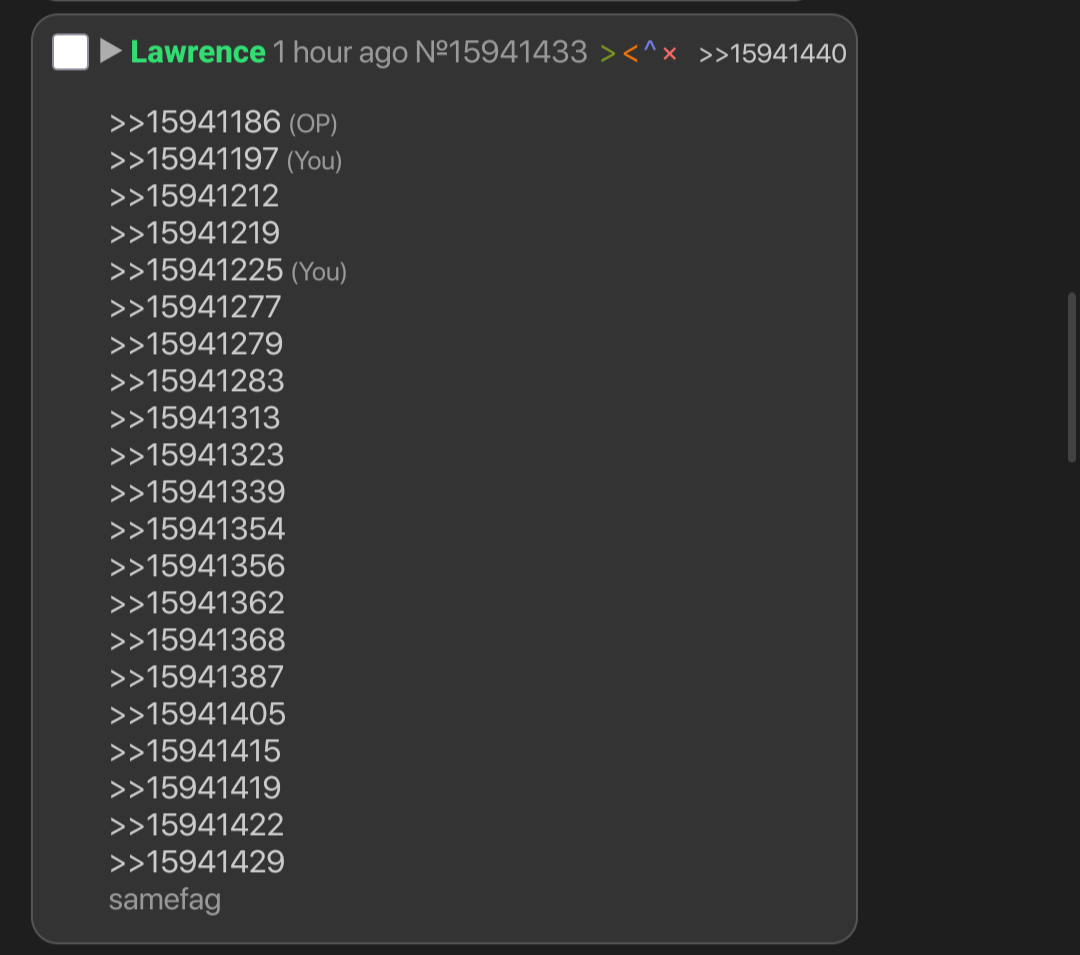The width and height of the screenshot is (1080, 955).
Task: Jump to quoted post >>15941356
Action: pyautogui.click(x=197, y=566)
